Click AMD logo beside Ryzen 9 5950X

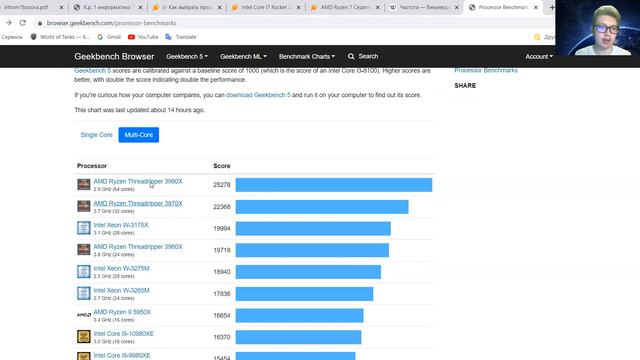[x=84, y=315]
